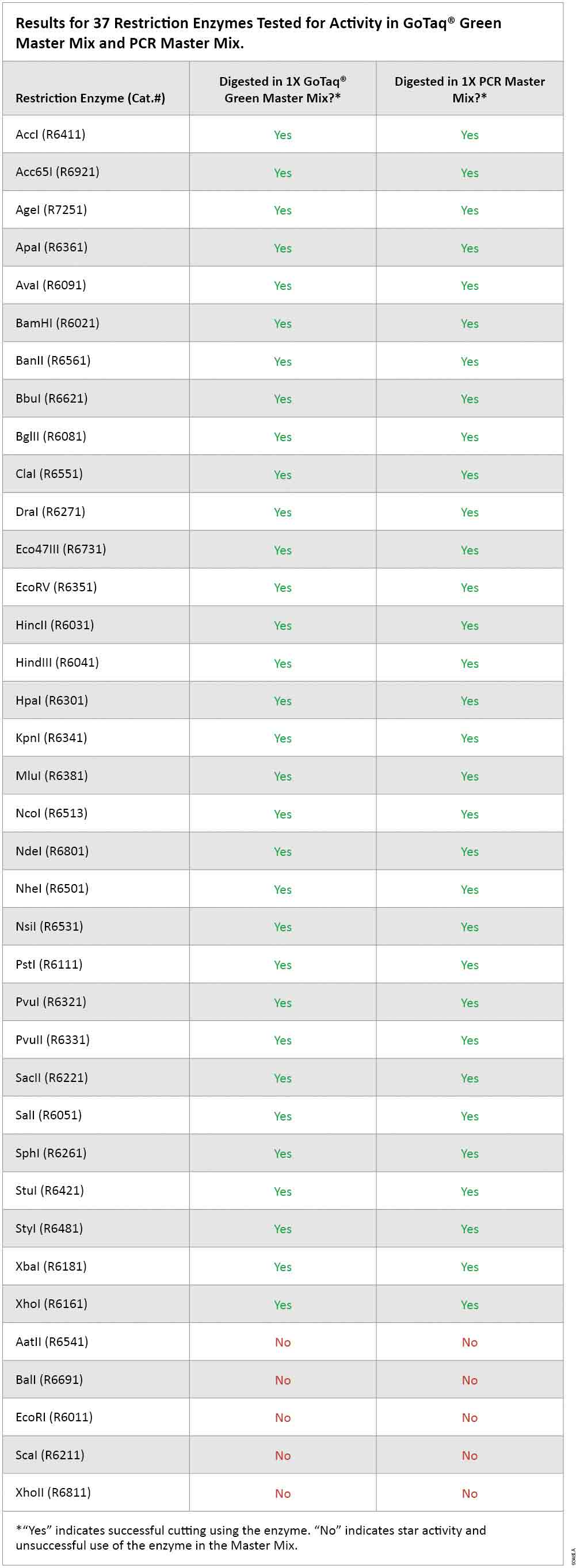The height and width of the screenshot is (1568, 580).
Task: Select the NcoI (R6513) enzyme name
Action: [52, 814]
